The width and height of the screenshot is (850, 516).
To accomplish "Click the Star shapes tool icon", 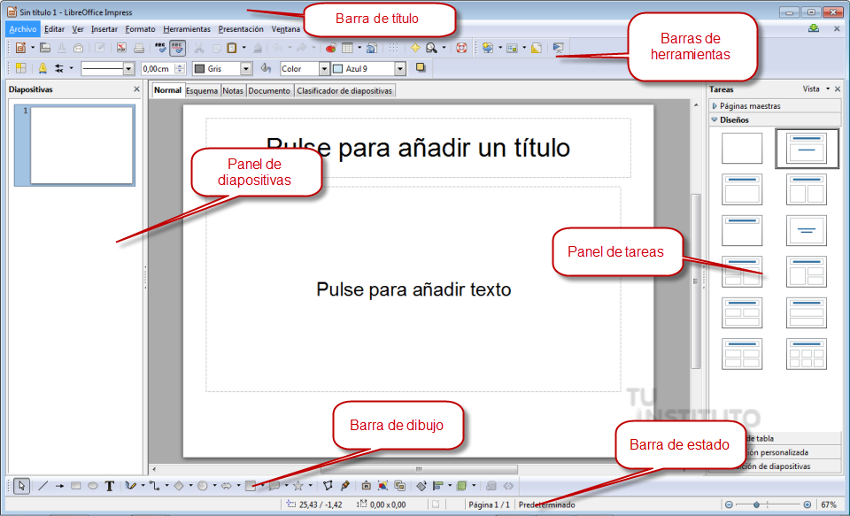I will coord(297,486).
